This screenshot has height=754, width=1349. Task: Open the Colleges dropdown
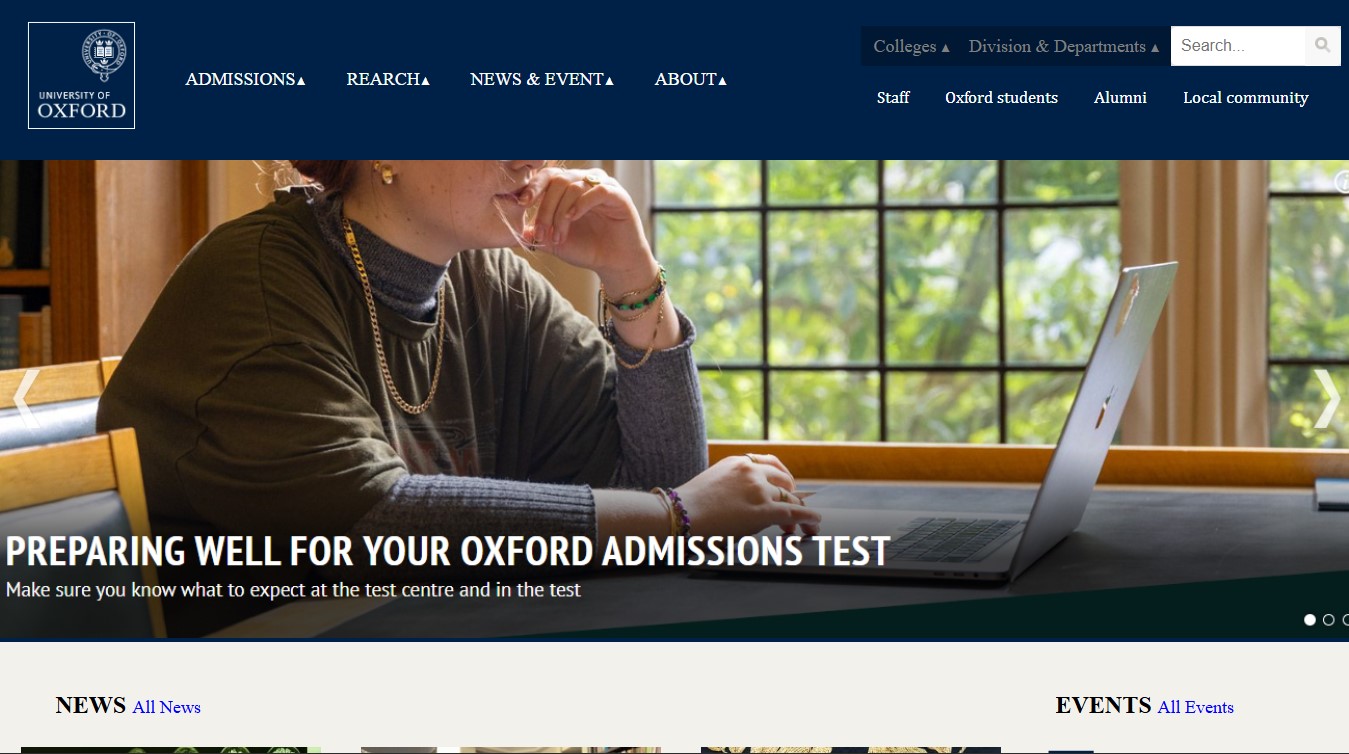click(911, 46)
